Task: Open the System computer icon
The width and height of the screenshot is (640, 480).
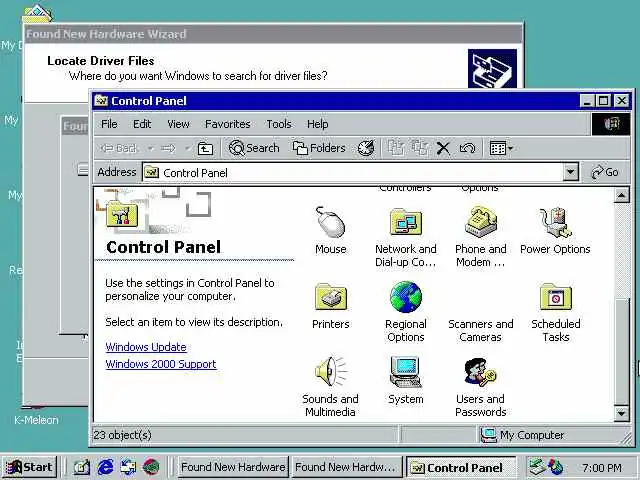Action: pyautogui.click(x=405, y=372)
